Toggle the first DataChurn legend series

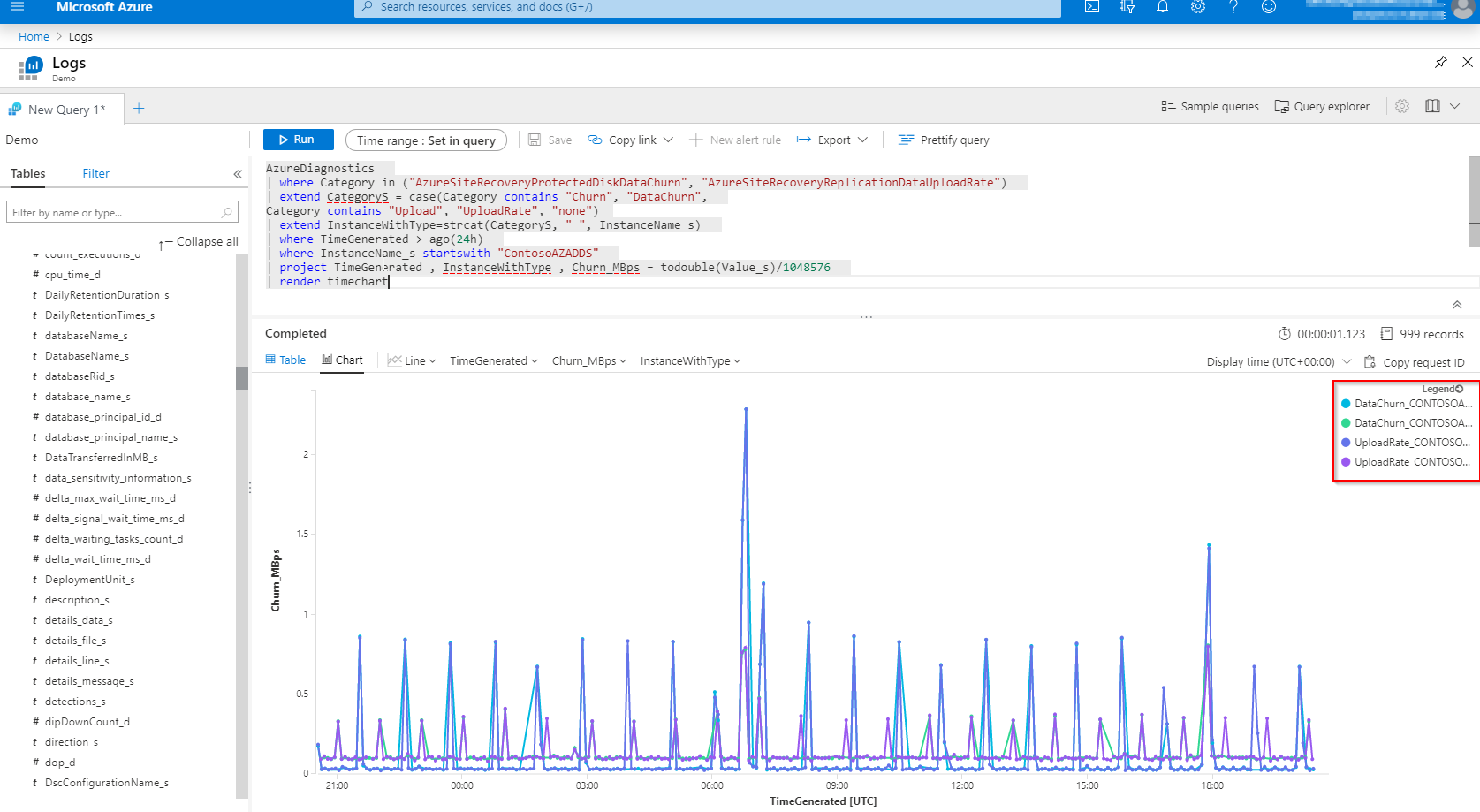click(x=1406, y=404)
